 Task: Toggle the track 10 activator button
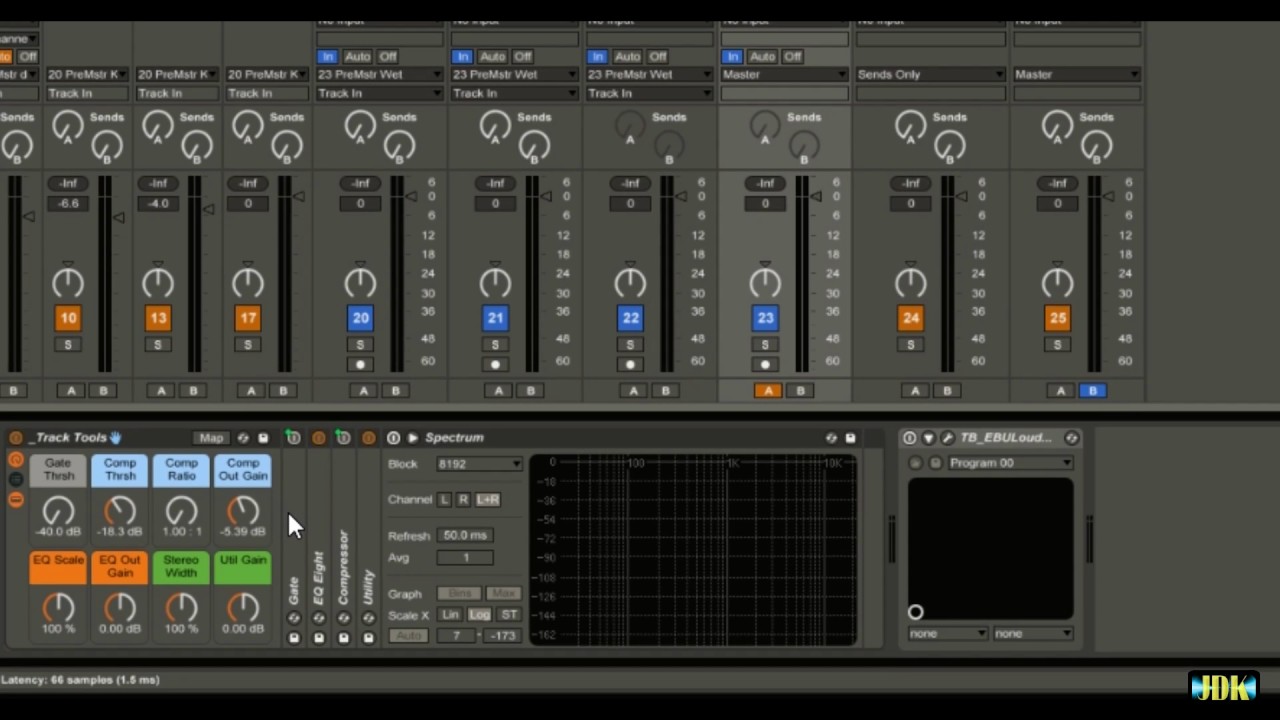pyautogui.click(x=68, y=318)
